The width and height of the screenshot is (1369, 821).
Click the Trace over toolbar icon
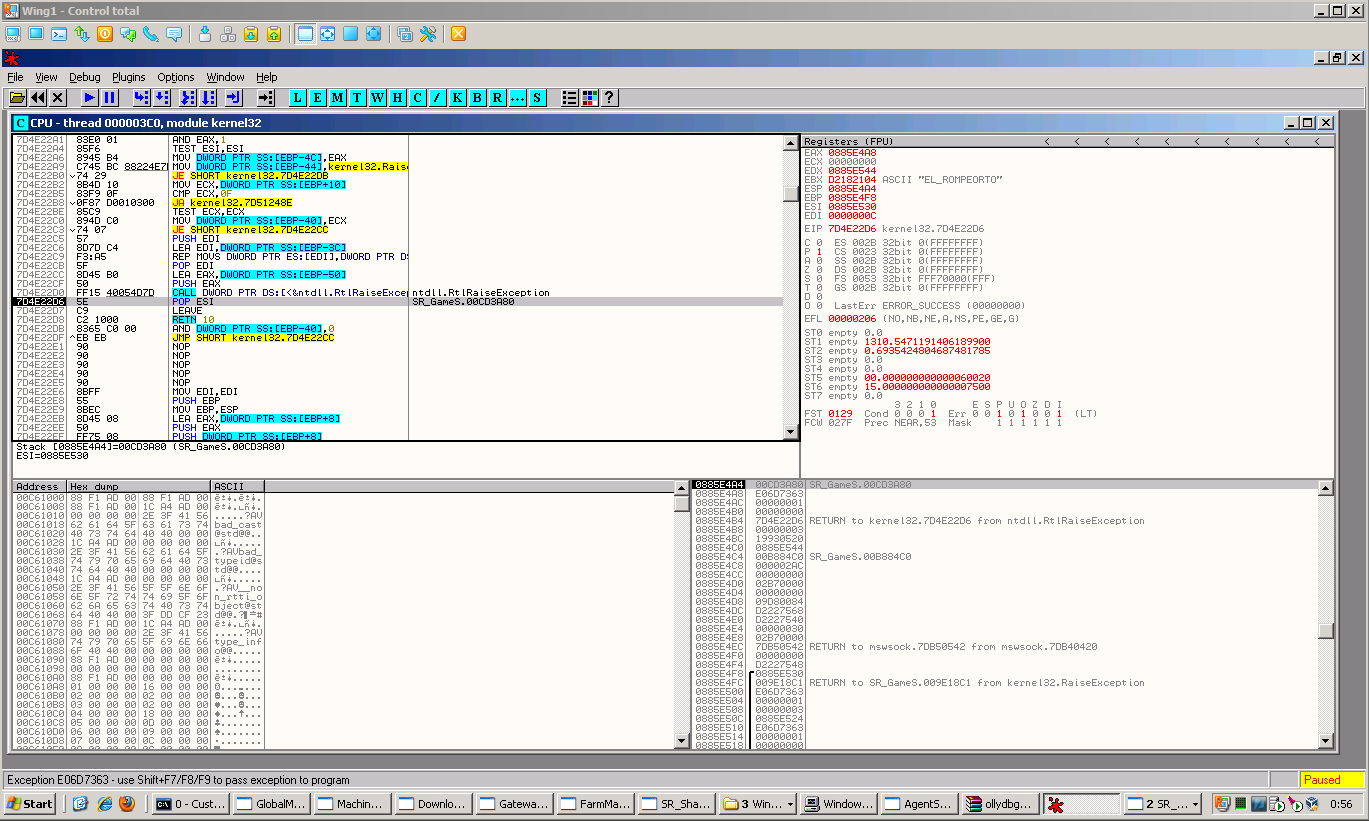click(x=208, y=97)
